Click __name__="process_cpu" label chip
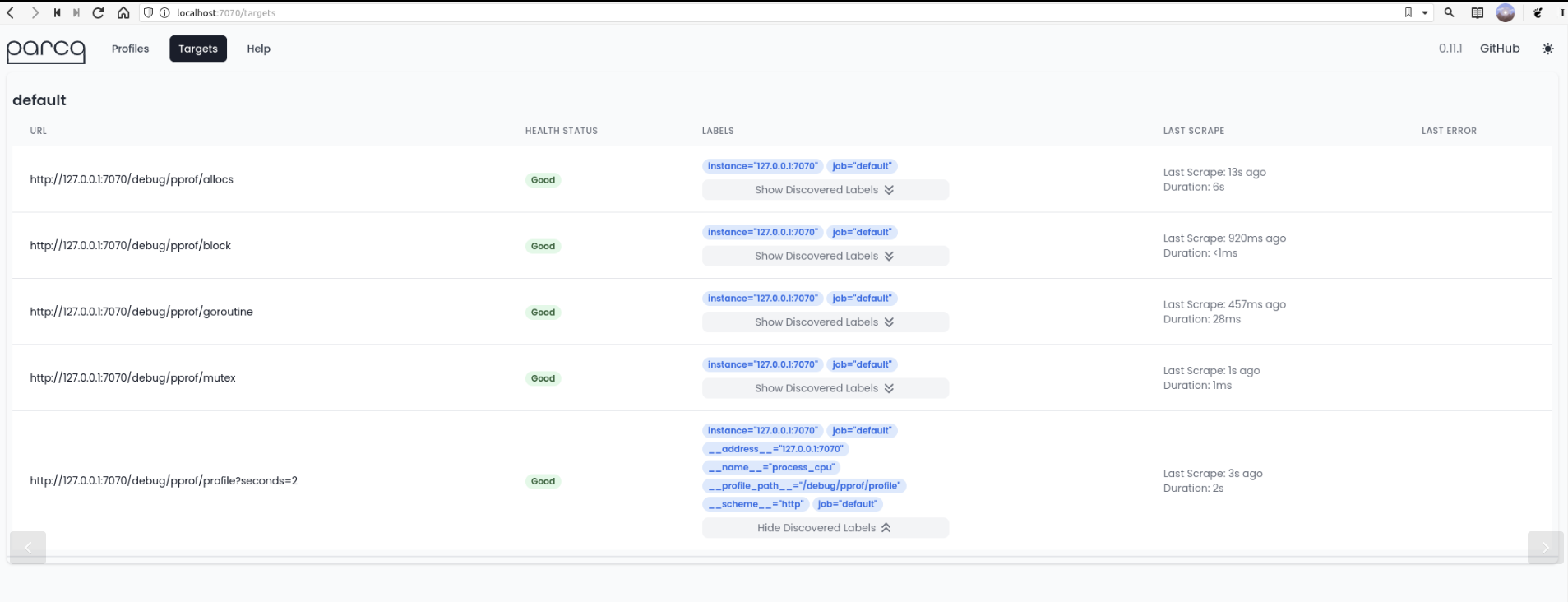The height and width of the screenshot is (602, 1568). click(x=771, y=467)
